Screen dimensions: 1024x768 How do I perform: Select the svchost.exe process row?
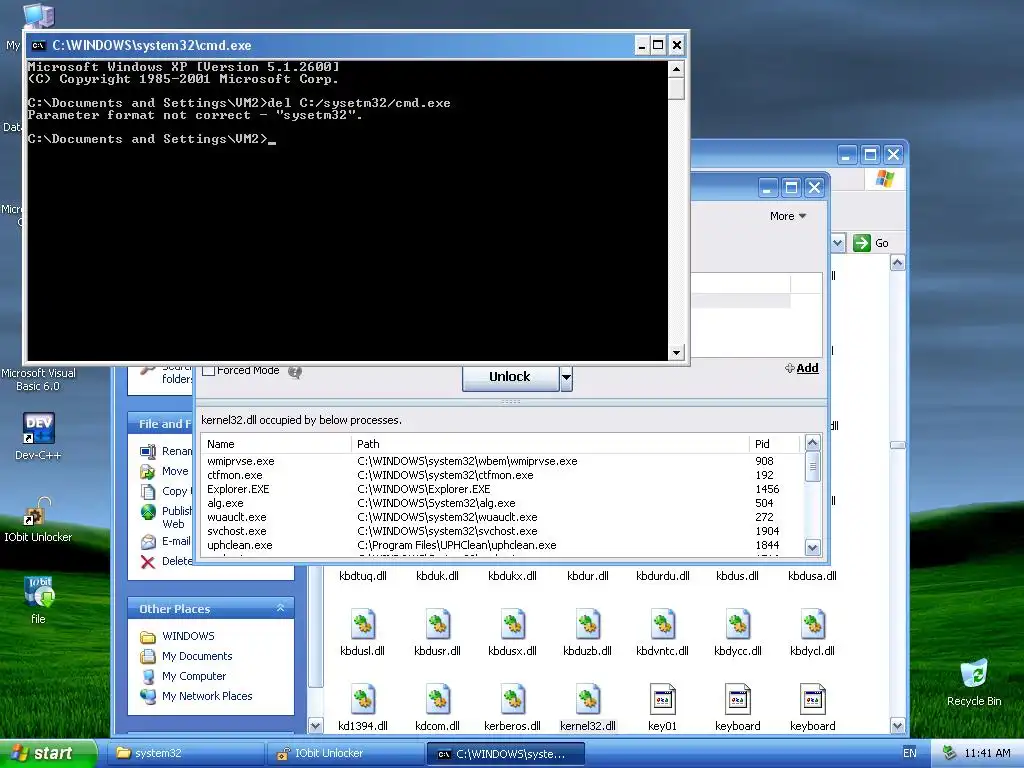pyautogui.click(x=502, y=532)
